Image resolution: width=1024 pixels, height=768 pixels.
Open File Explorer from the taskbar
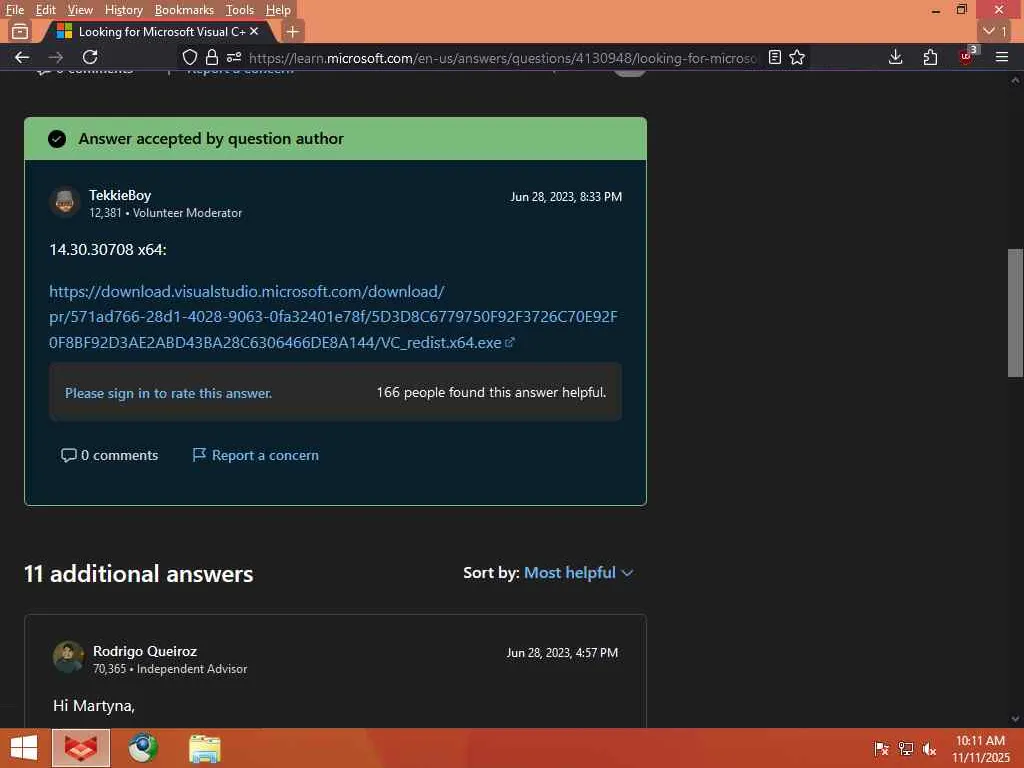pyautogui.click(x=205, y=748)
